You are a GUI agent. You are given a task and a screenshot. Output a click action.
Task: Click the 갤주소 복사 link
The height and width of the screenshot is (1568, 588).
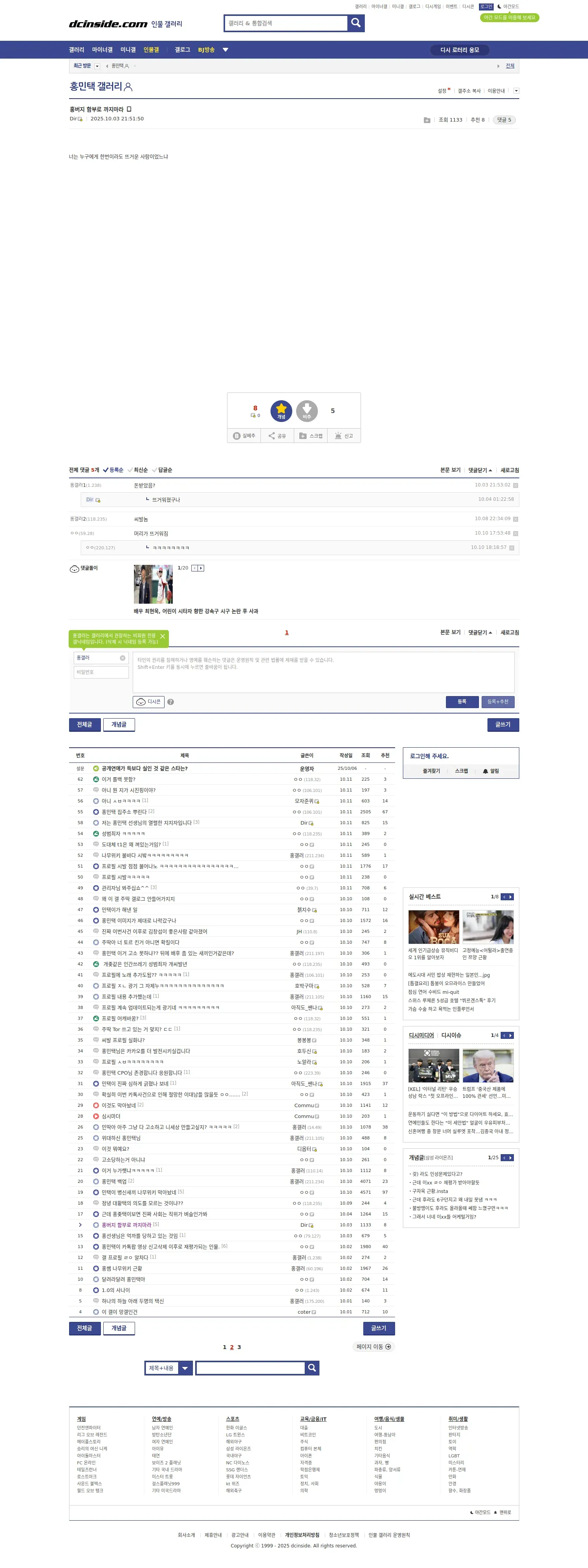tap(469, 91)
